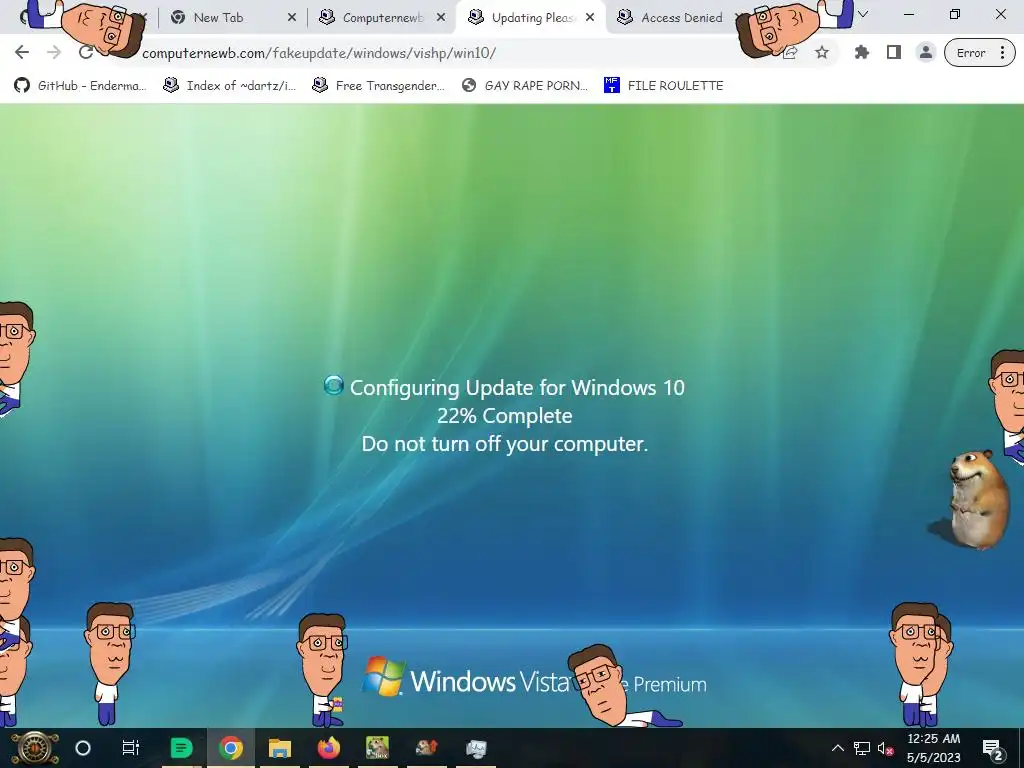The width and height of the screenshot is (1024, 768).
Task: Close the Updating Please tab
Action: coord(590,18)
